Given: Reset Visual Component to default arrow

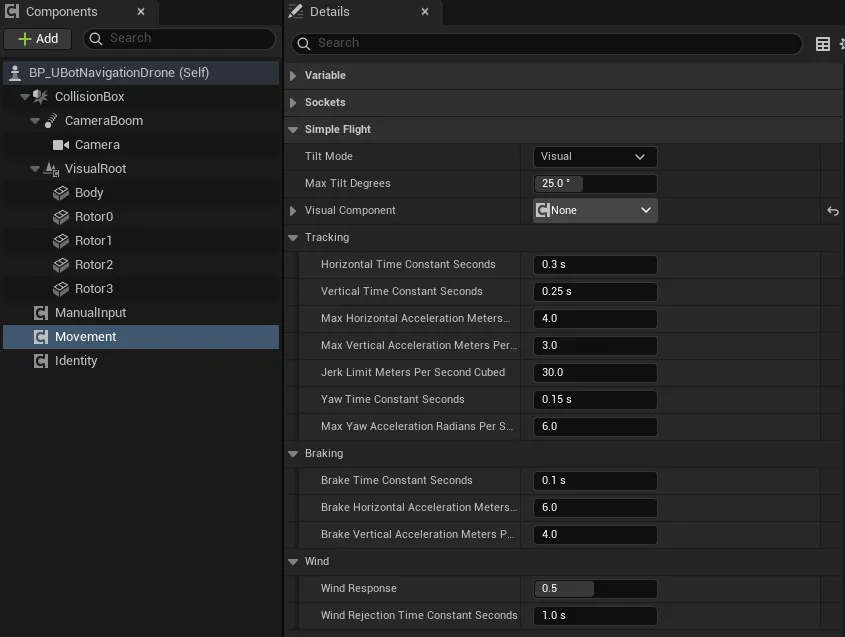Looking at the screenshot, I should point(833,211).
